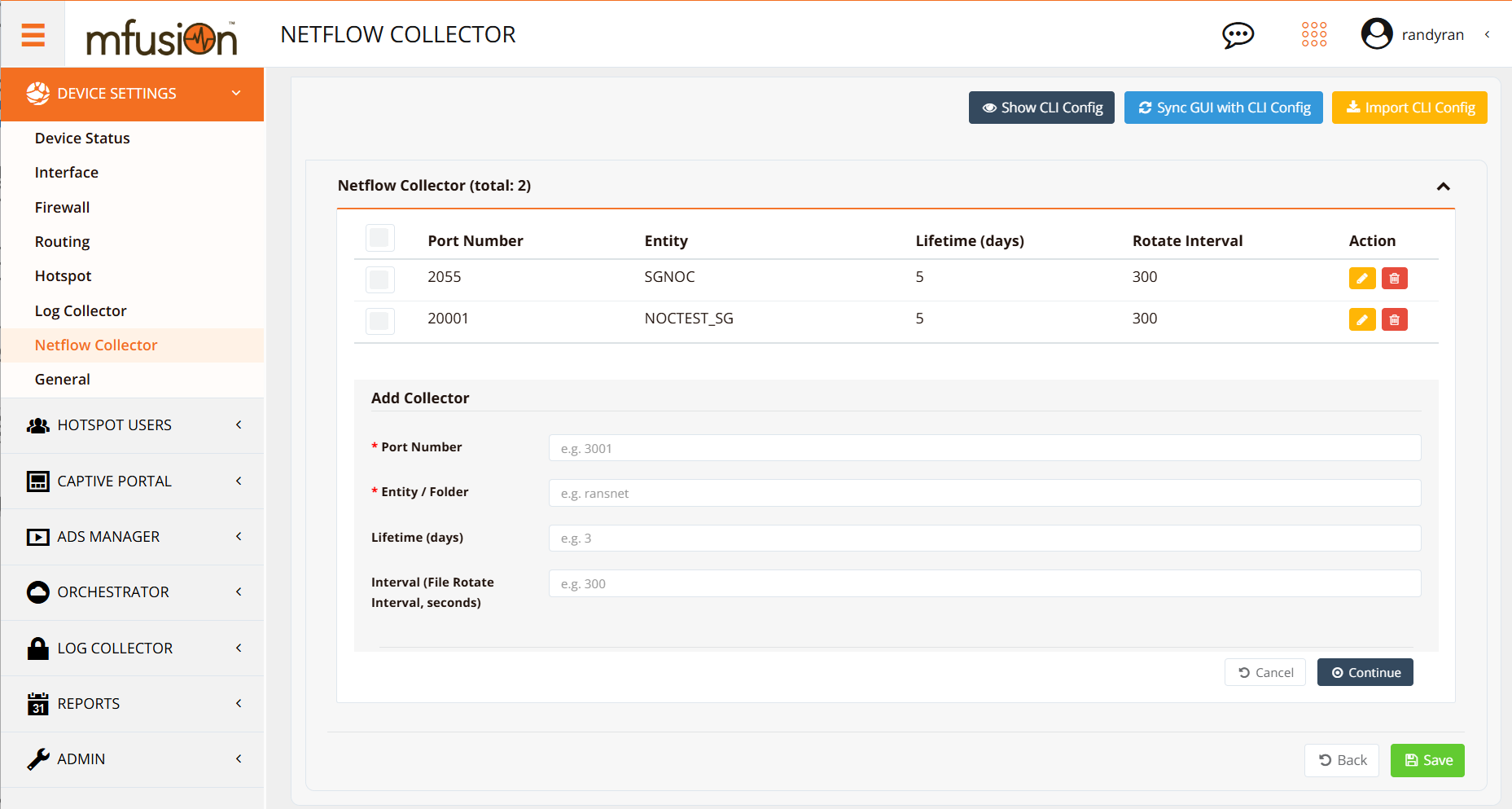Check the box for port 2055
1512x809 pixels.
[379, 279]
